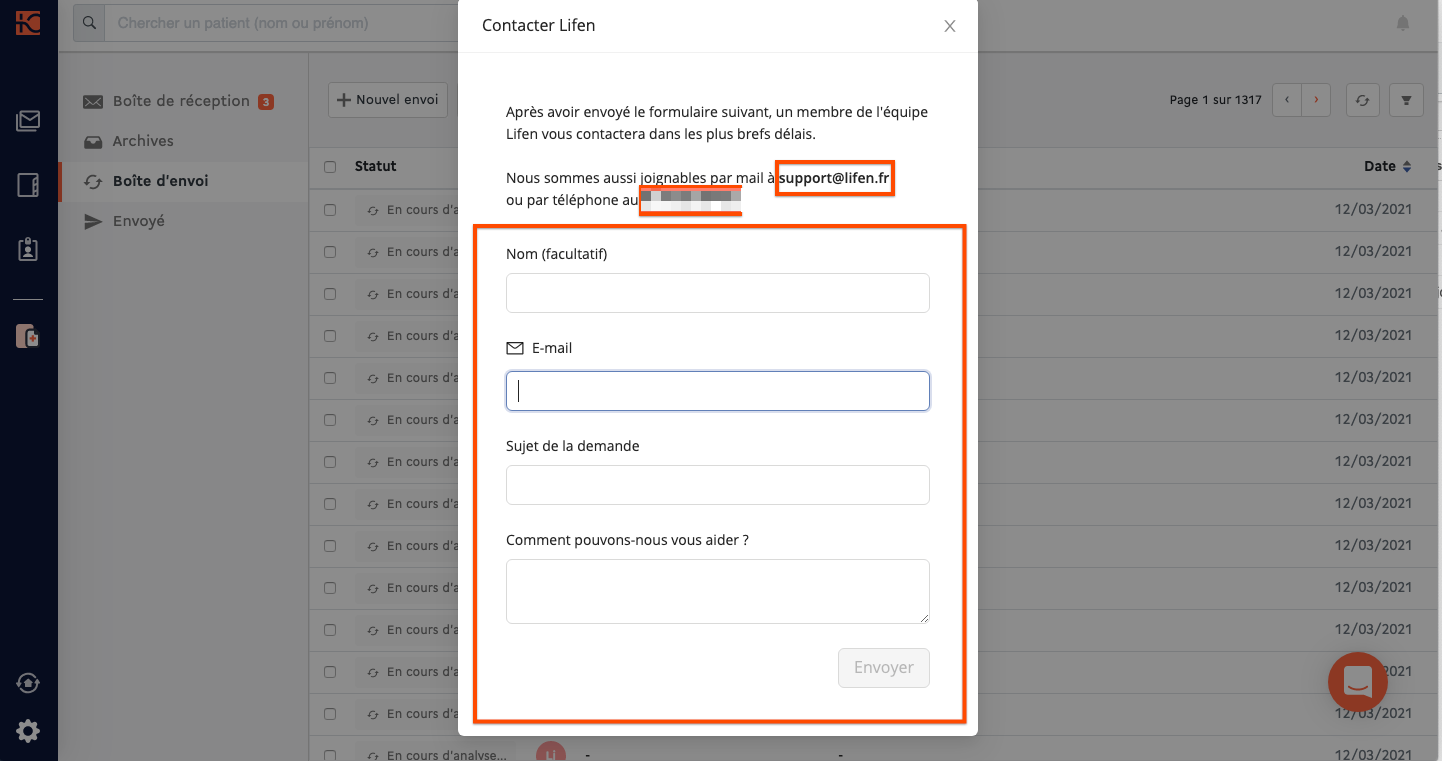The width and height of the screenshot is (1442, 761).
Task: Open the medical document icon in sidebar
Action: point(28,336)
